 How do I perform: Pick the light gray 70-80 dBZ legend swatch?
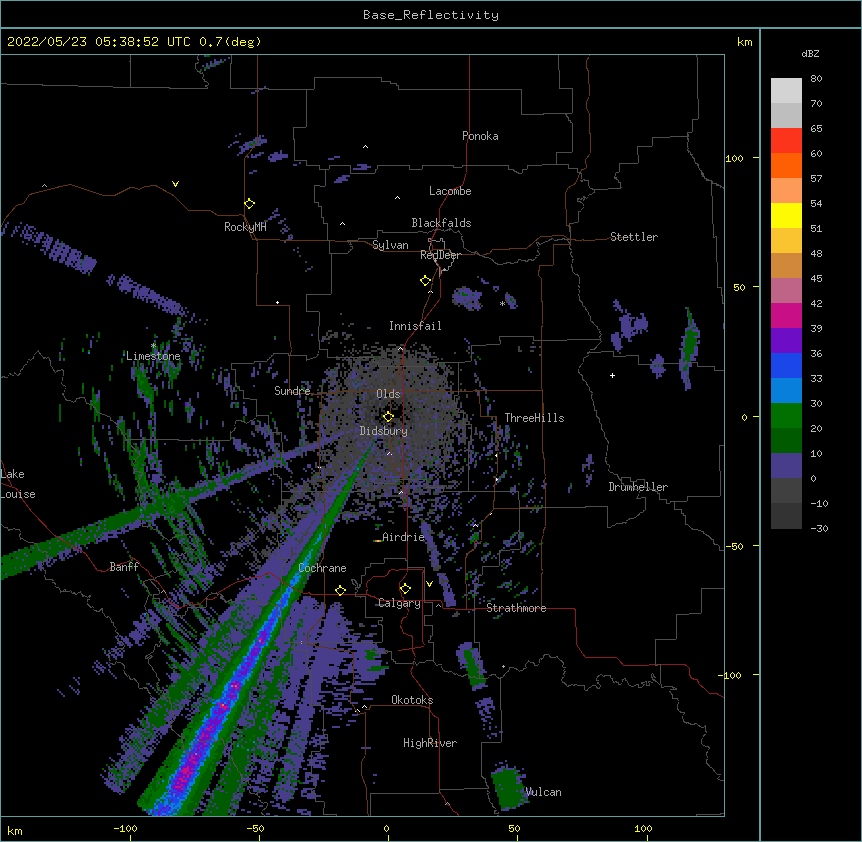tap(786, 91)
